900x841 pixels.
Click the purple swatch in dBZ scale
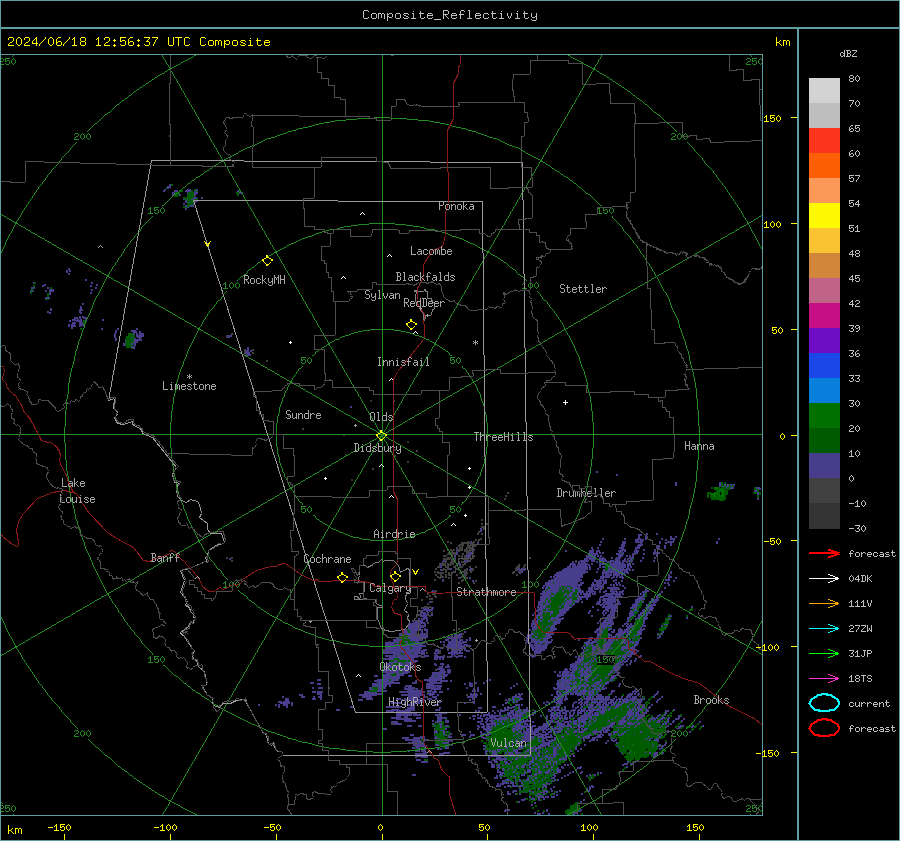pyautogui.click(x=824, y=340)
